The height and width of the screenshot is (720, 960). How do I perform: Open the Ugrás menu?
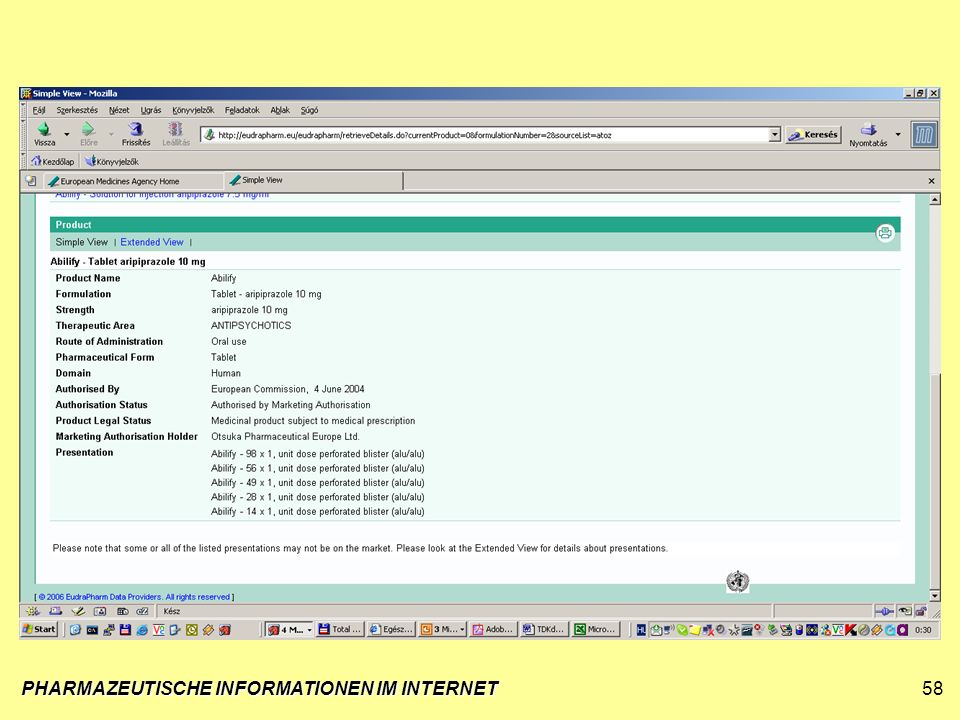[x=151, y=110]
